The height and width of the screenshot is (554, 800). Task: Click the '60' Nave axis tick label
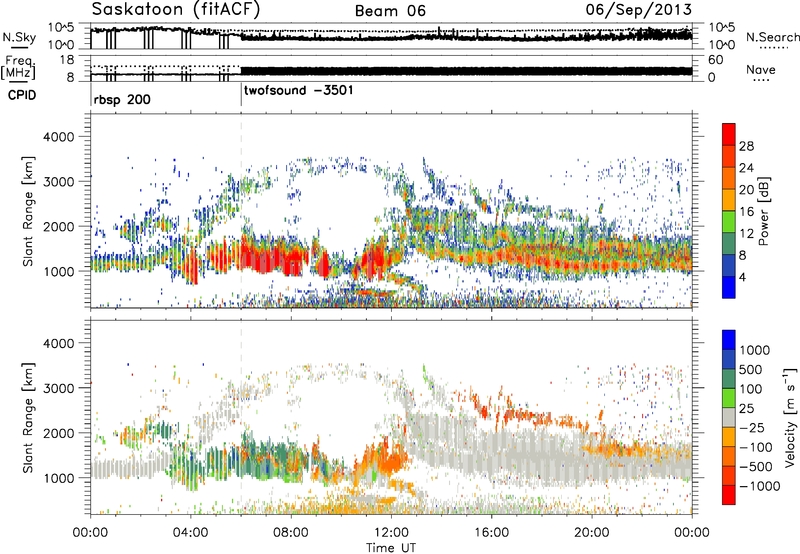pos(716,60)
